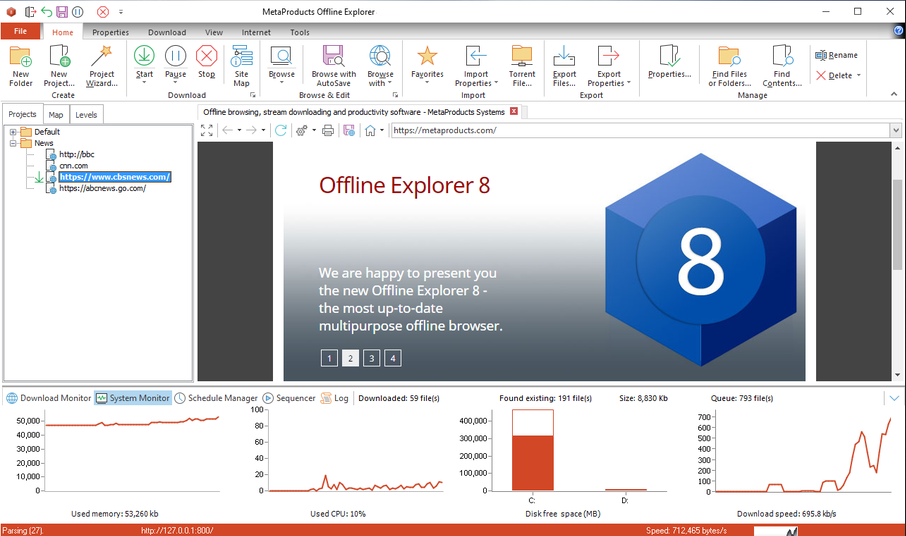Image resolution: width=906 pixels, height=536 pixels.
Task: Open Torrent File import
Action: (522, 57)
